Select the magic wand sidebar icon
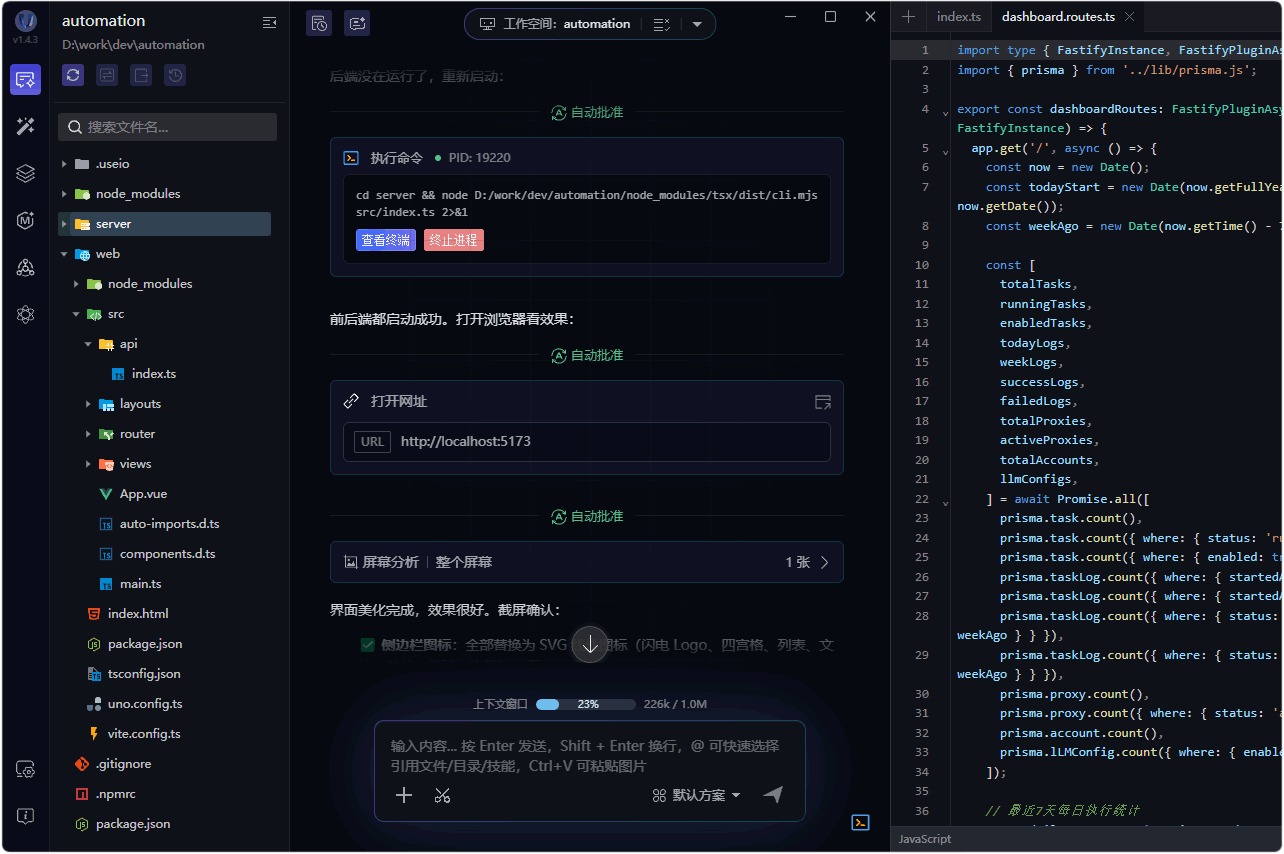The width and height of the screenshot is (1284, 854). 26,126
